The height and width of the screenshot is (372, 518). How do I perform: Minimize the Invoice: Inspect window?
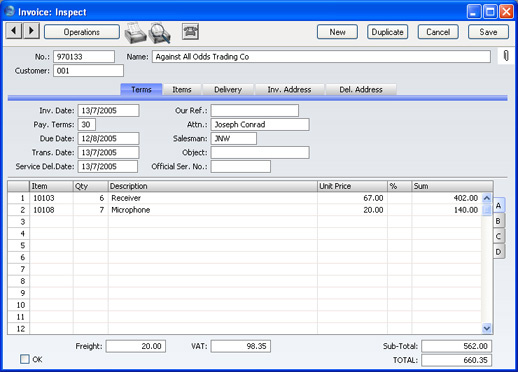point(474,12)
